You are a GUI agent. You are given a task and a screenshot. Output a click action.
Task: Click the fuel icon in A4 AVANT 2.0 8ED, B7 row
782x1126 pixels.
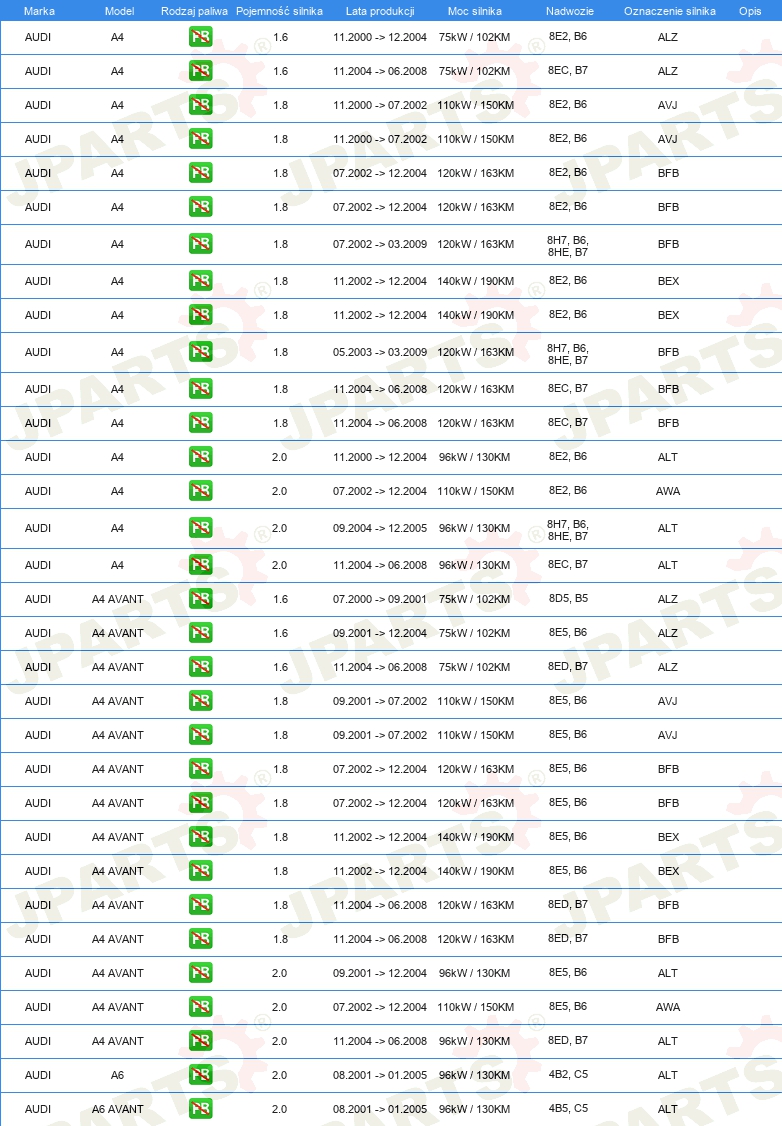(x=200, y=1041)
